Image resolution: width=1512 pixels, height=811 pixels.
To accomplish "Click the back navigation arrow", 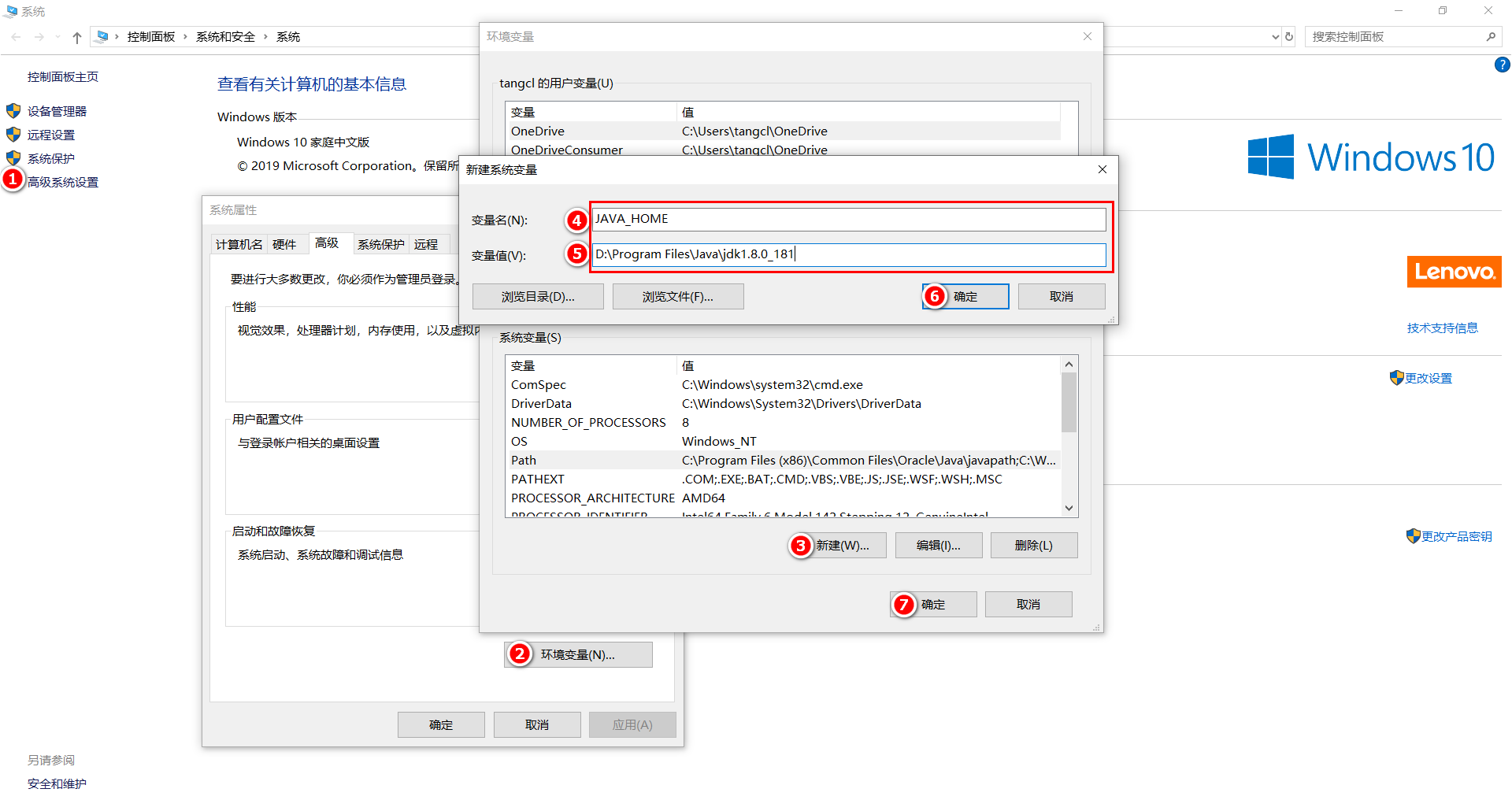I will (x=15, y=36).
